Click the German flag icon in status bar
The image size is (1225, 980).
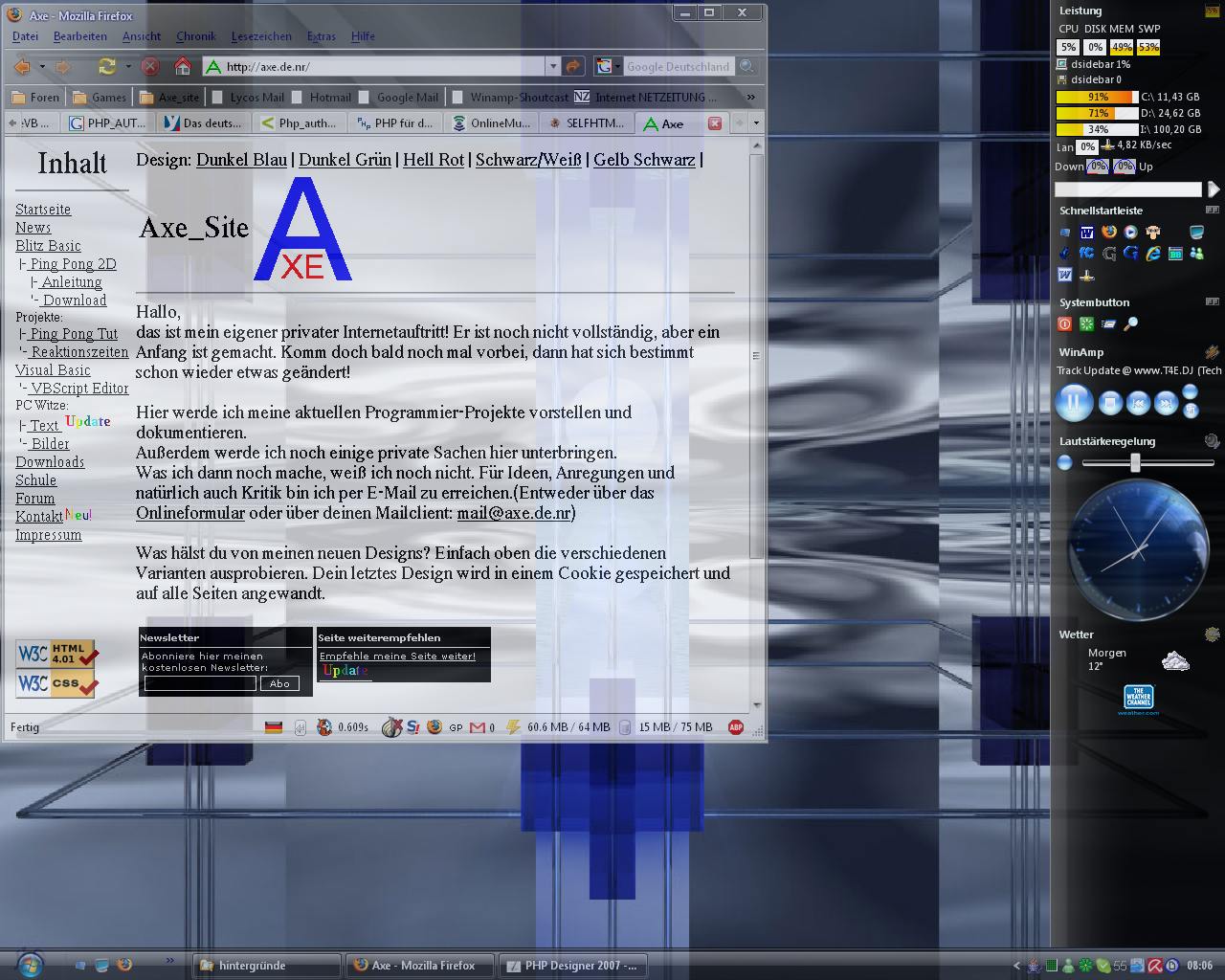coord(274,727)
